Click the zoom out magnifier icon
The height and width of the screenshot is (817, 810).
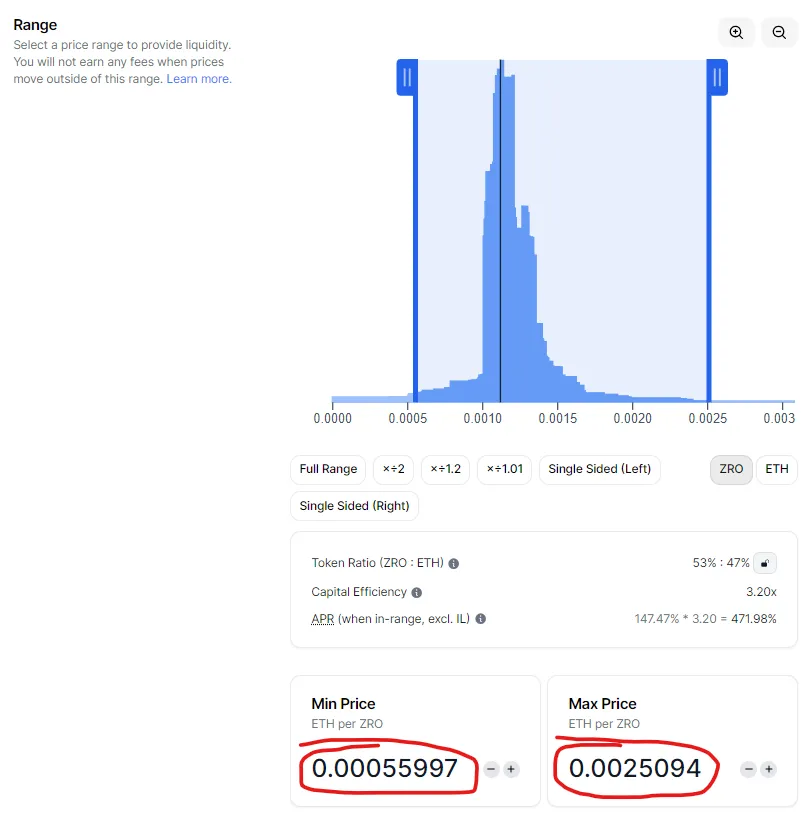[x=779, y=32]
